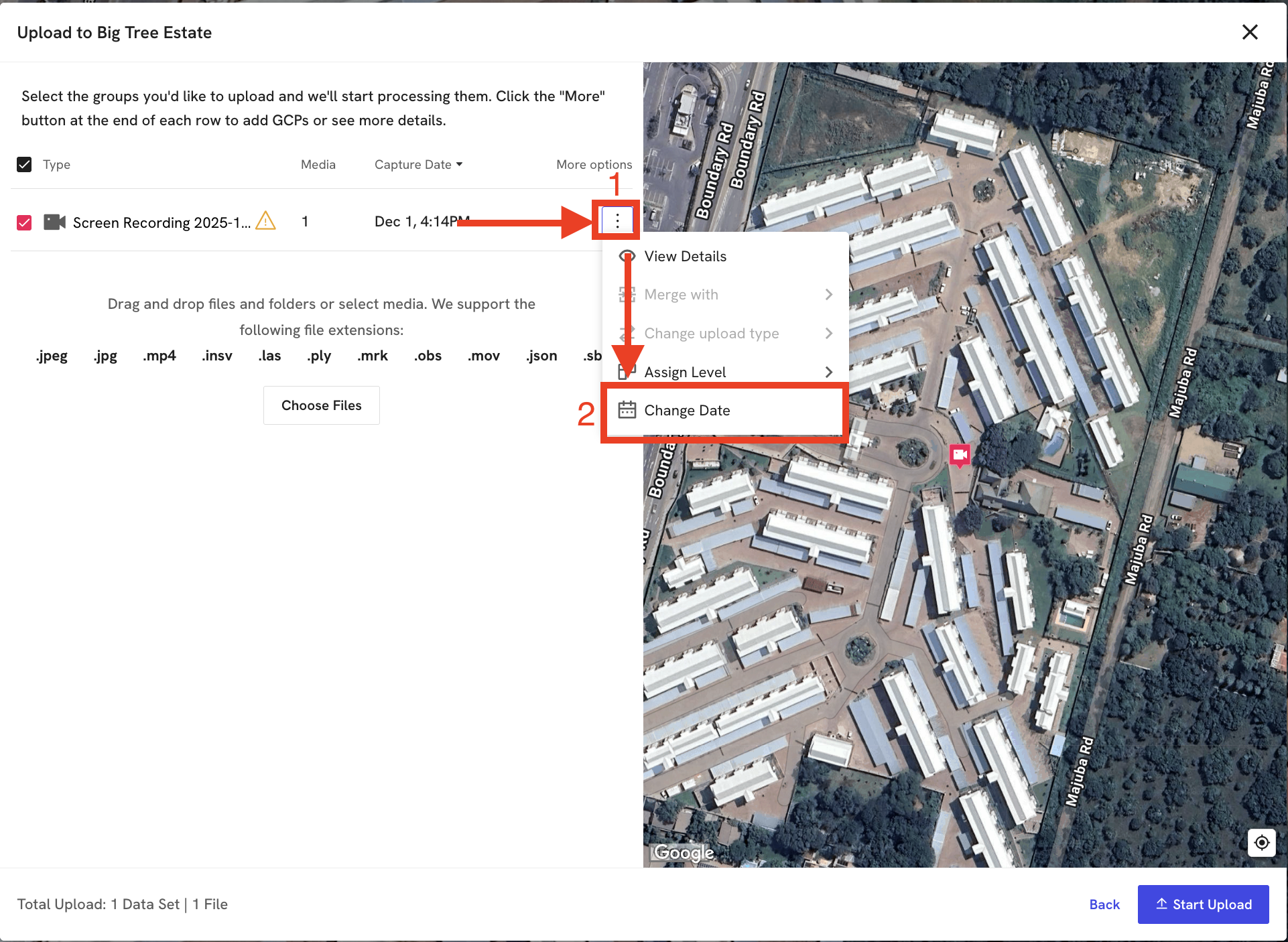Close the Upload to Big Tree Estate dialog
This screenshot has width=1288, height=942.
click(1249, 32)
